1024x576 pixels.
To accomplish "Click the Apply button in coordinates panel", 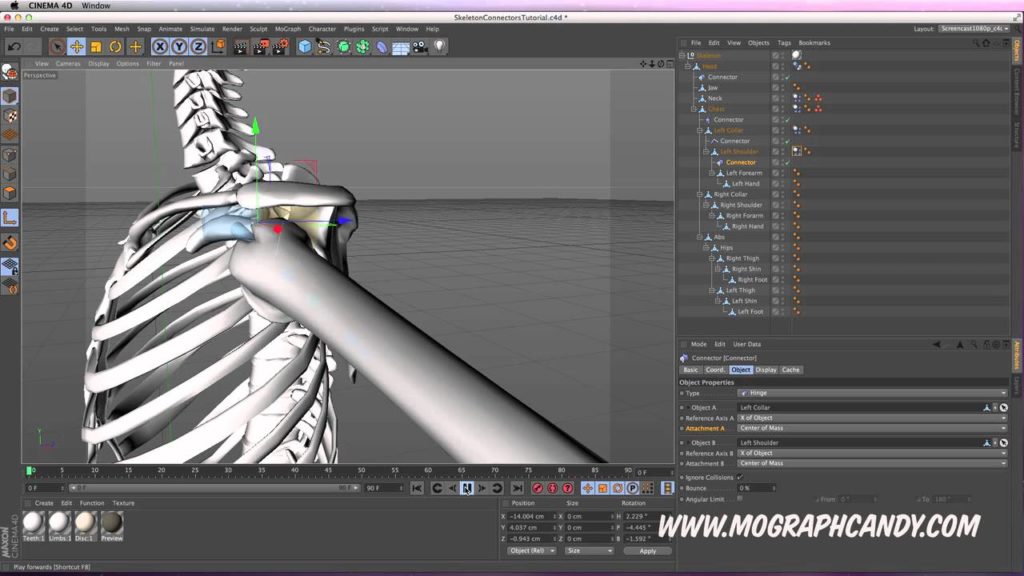I will coord(647,551).
